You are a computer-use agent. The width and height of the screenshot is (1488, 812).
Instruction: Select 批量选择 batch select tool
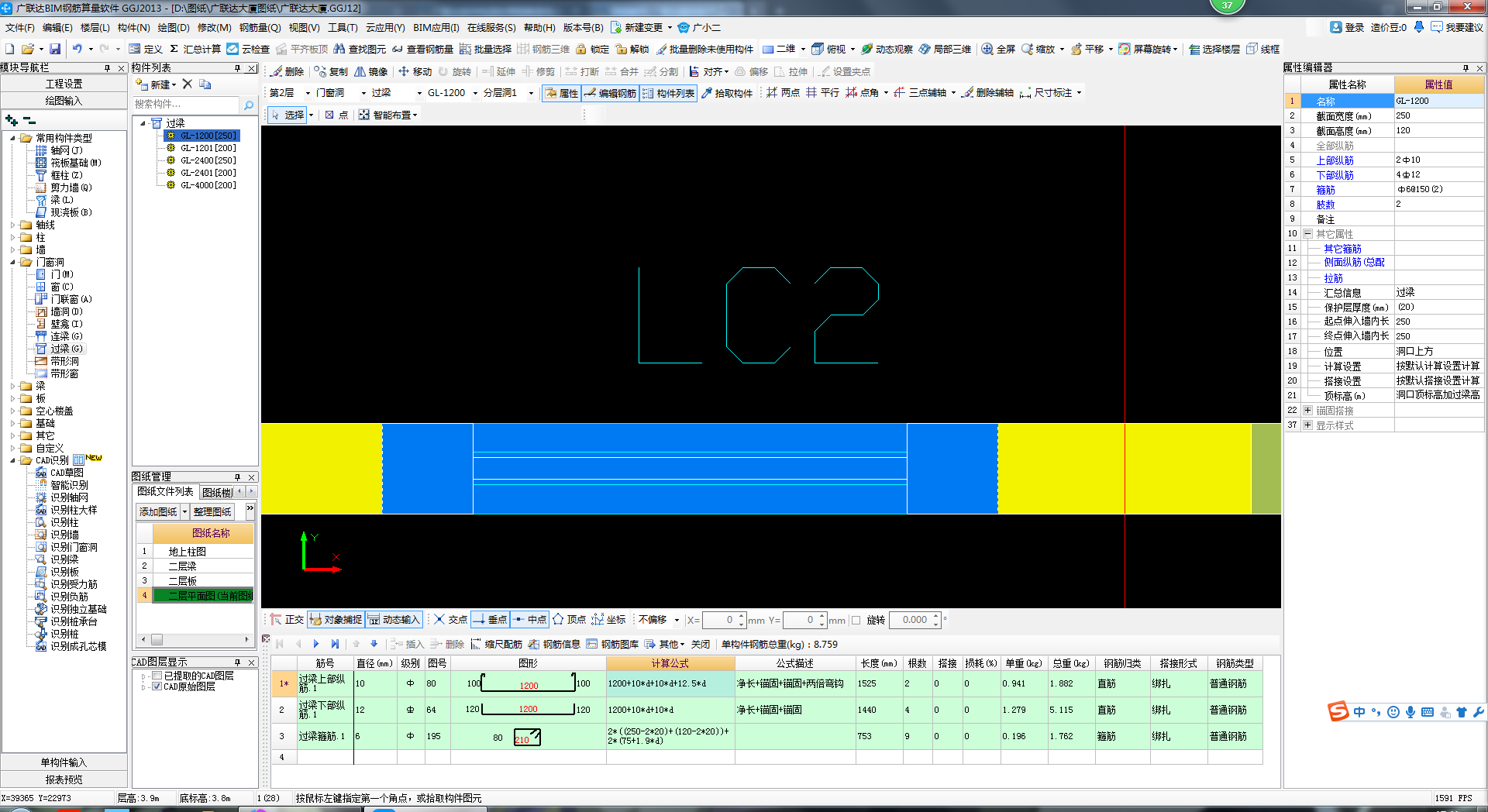coord(485,49)
